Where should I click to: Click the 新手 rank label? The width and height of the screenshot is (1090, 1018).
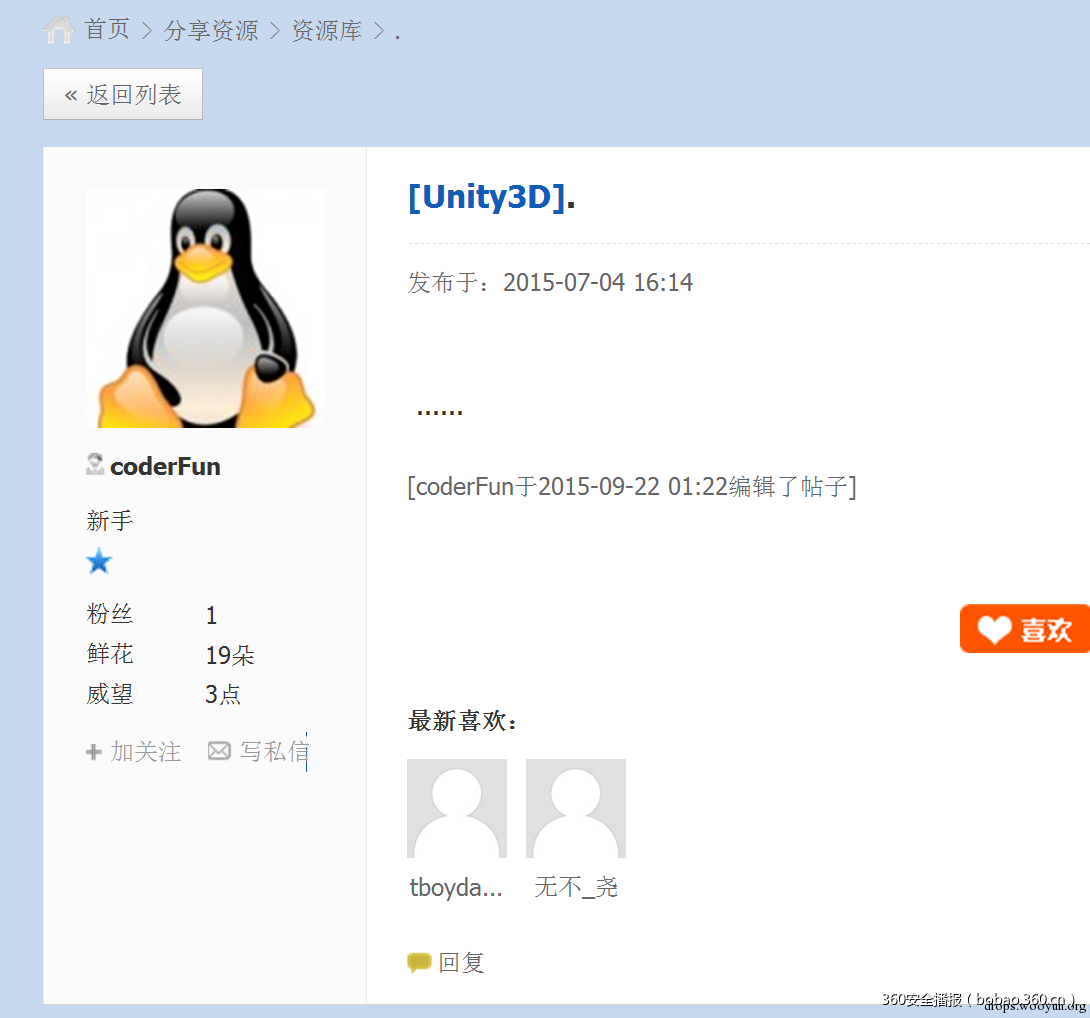tap(109, 521)
